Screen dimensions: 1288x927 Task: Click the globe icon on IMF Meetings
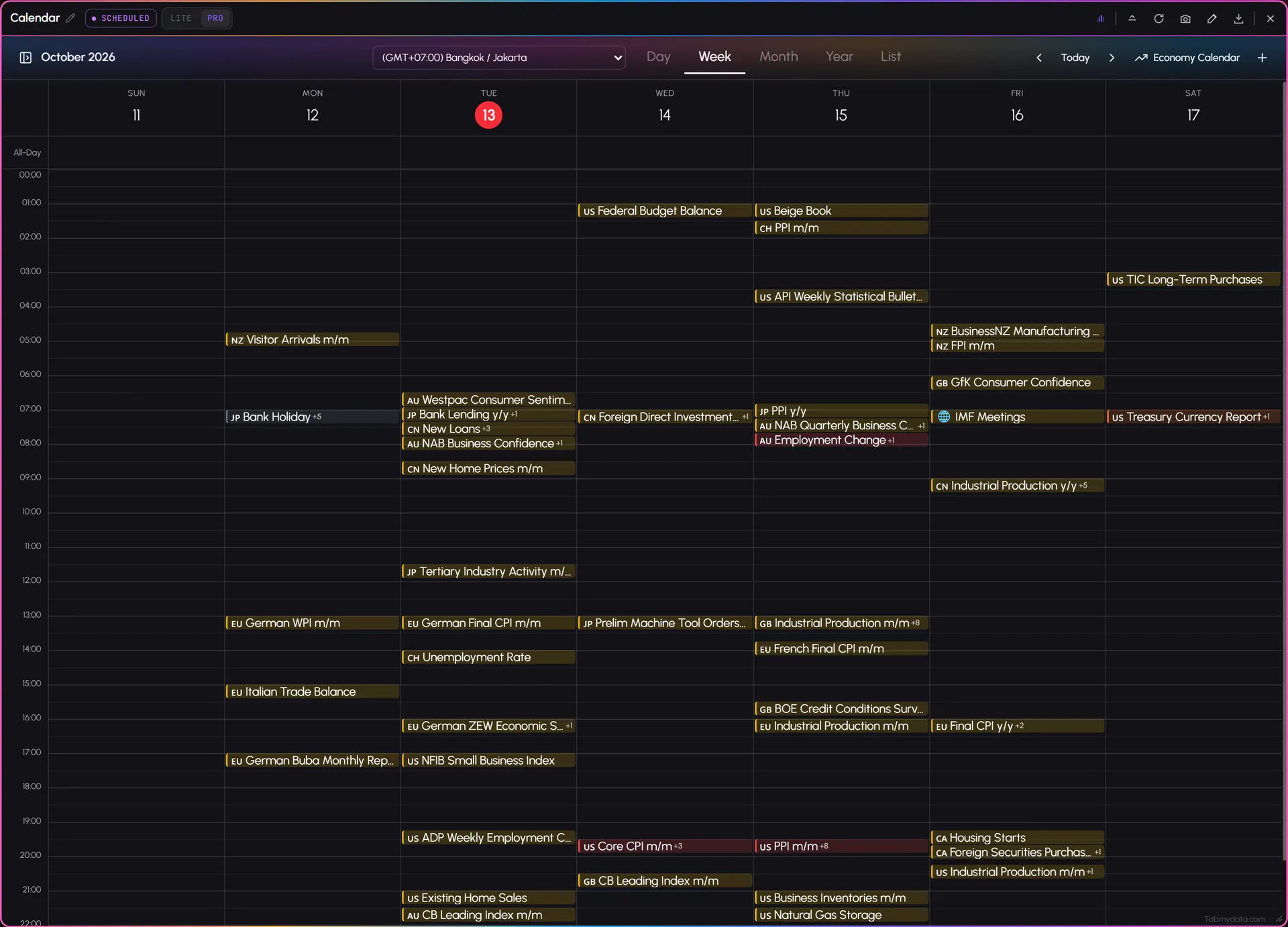pos(944,417)
